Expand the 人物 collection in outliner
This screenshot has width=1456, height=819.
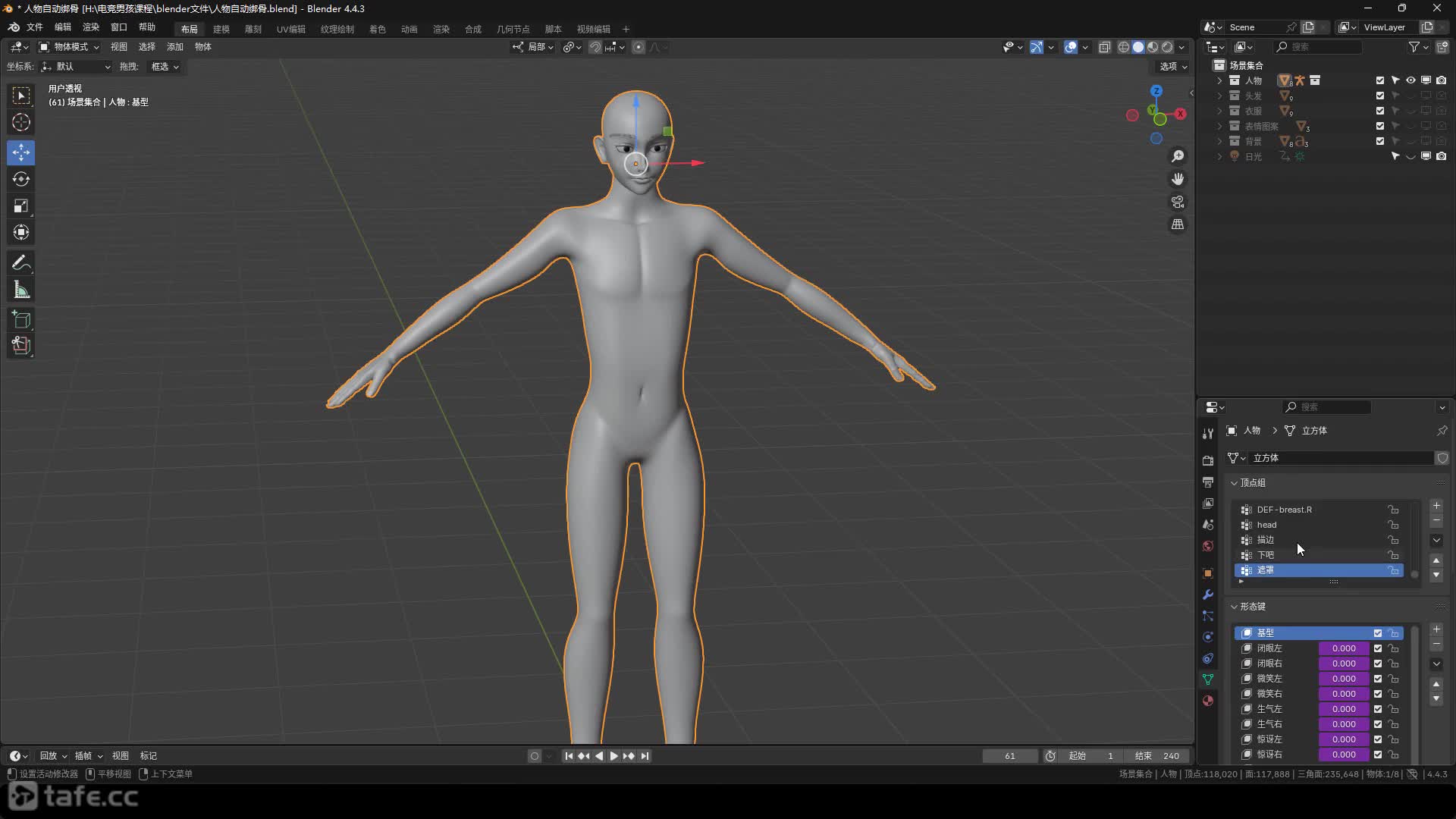pos(1219,80)
